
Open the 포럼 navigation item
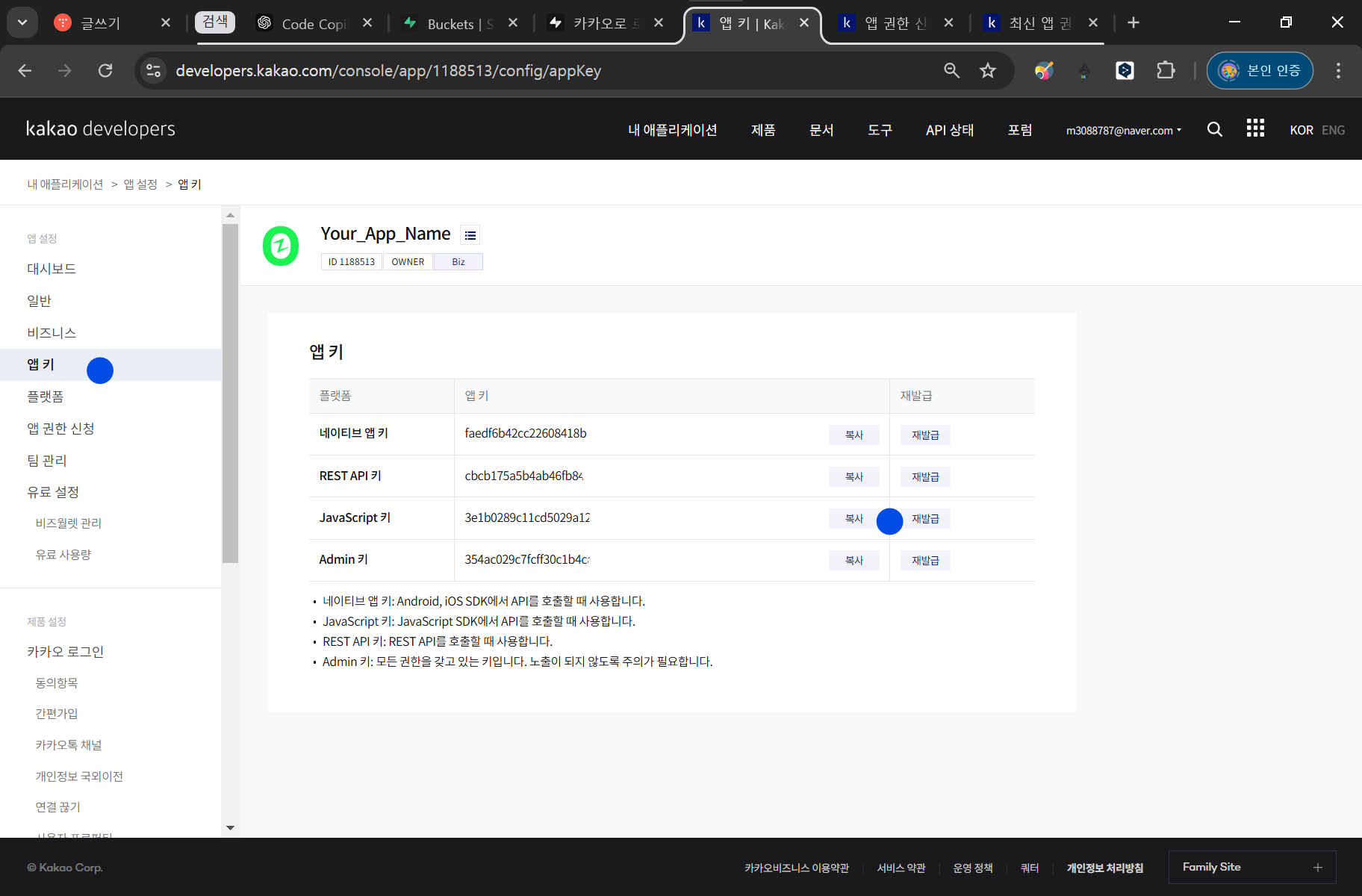(x=1020, y=130)
